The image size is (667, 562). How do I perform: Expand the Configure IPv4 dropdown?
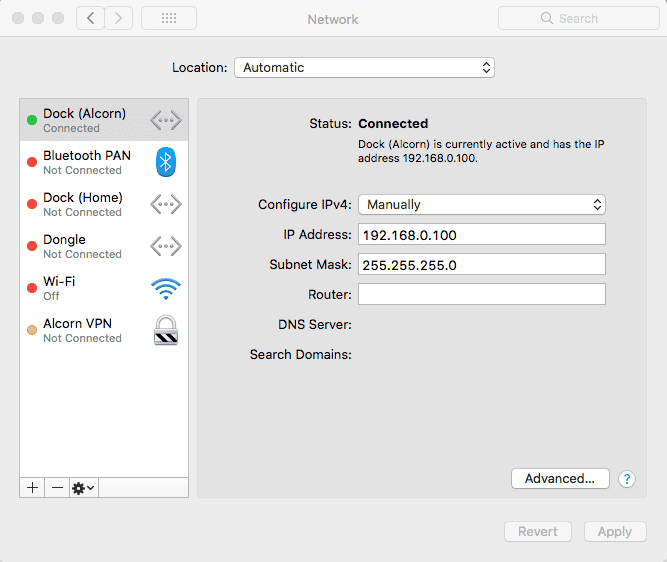pos(482,204)
